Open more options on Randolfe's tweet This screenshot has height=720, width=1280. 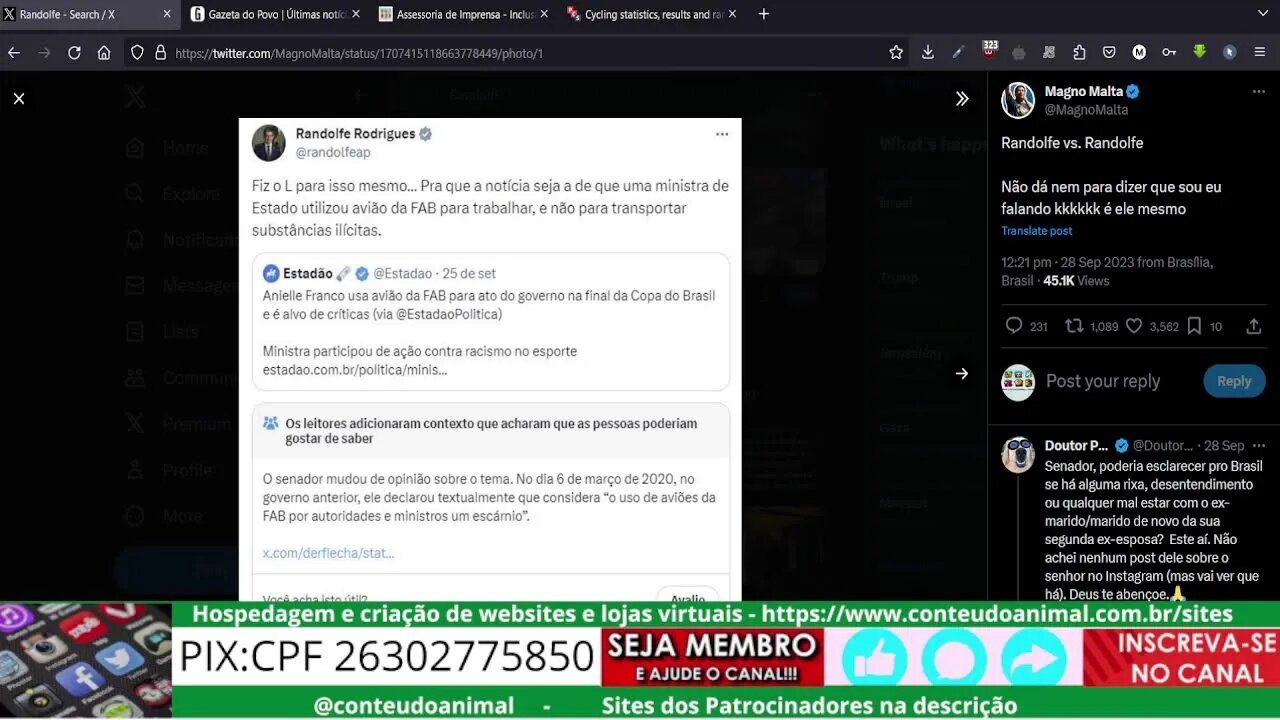[x=722, y=134]
